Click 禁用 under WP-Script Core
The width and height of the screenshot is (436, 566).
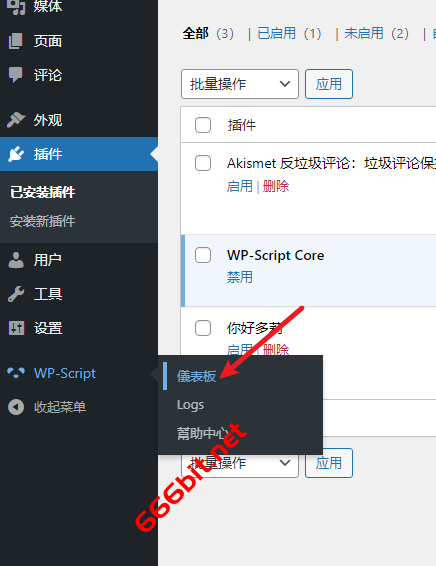coord(240,277)
